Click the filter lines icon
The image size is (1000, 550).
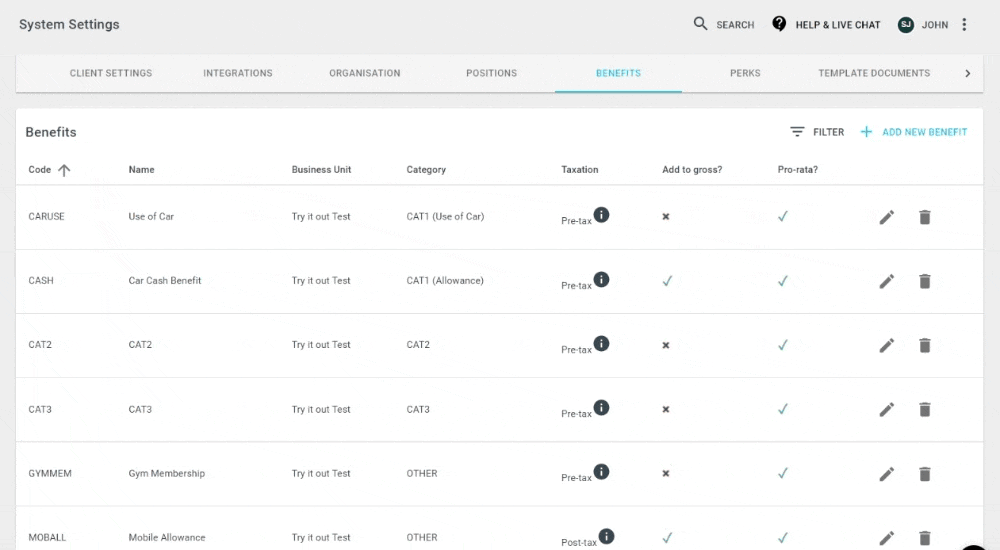[x=797, y=131]
